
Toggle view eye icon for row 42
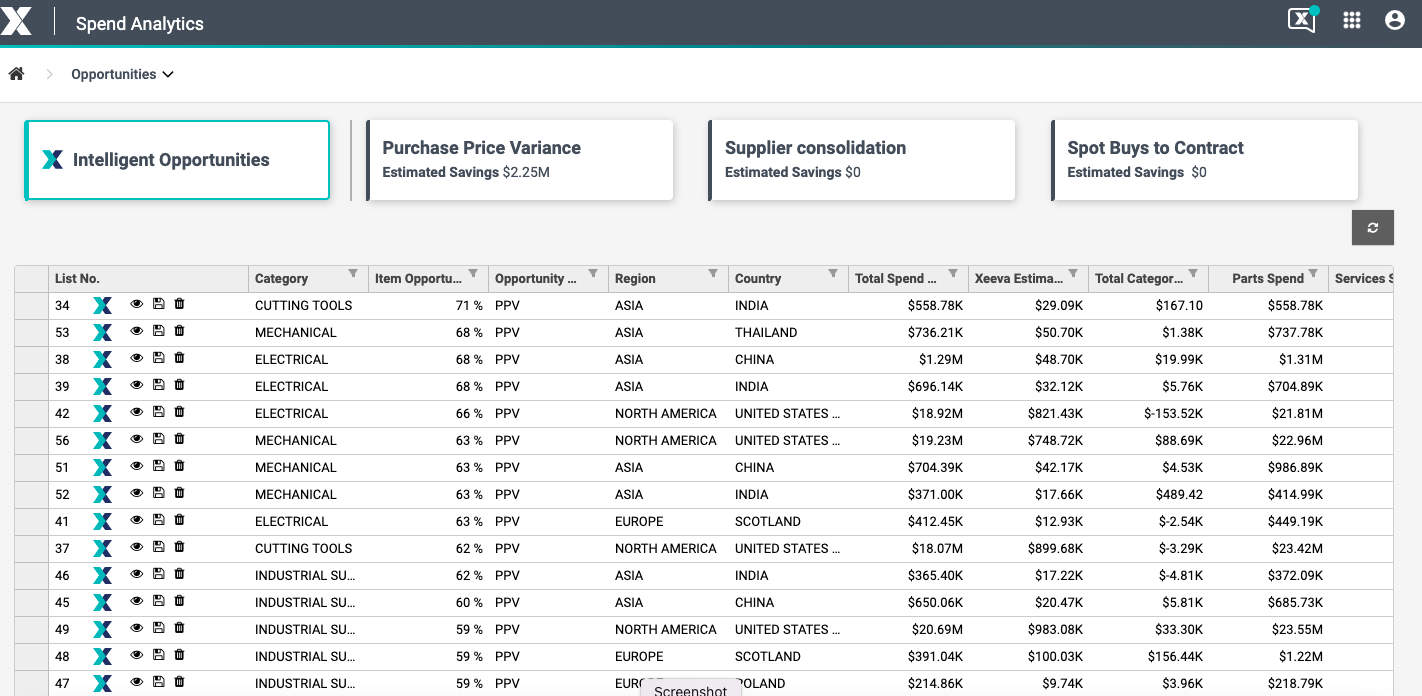[x=137, y=412]
